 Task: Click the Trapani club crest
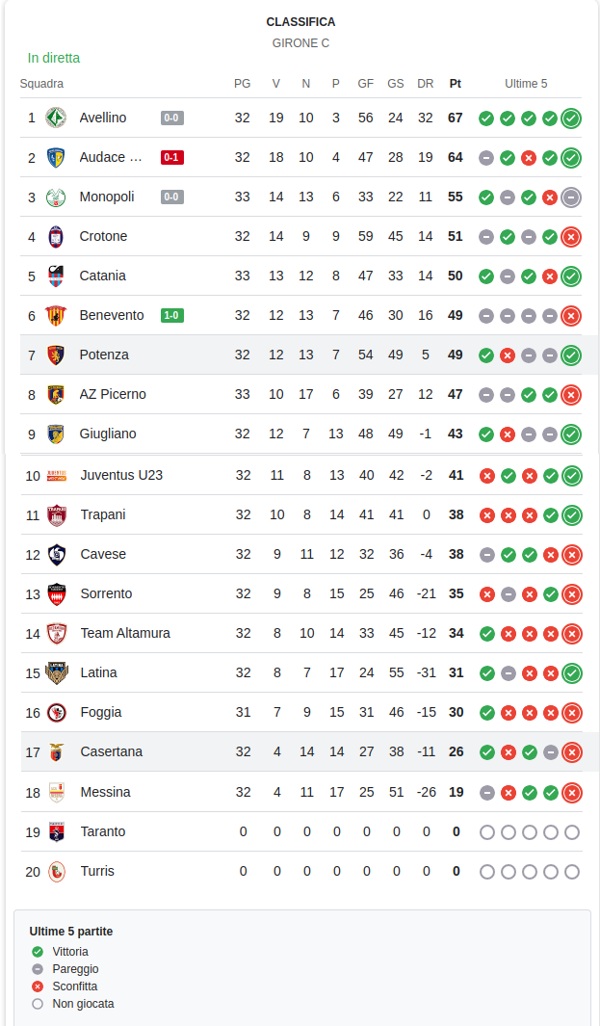tap(57, 515)
